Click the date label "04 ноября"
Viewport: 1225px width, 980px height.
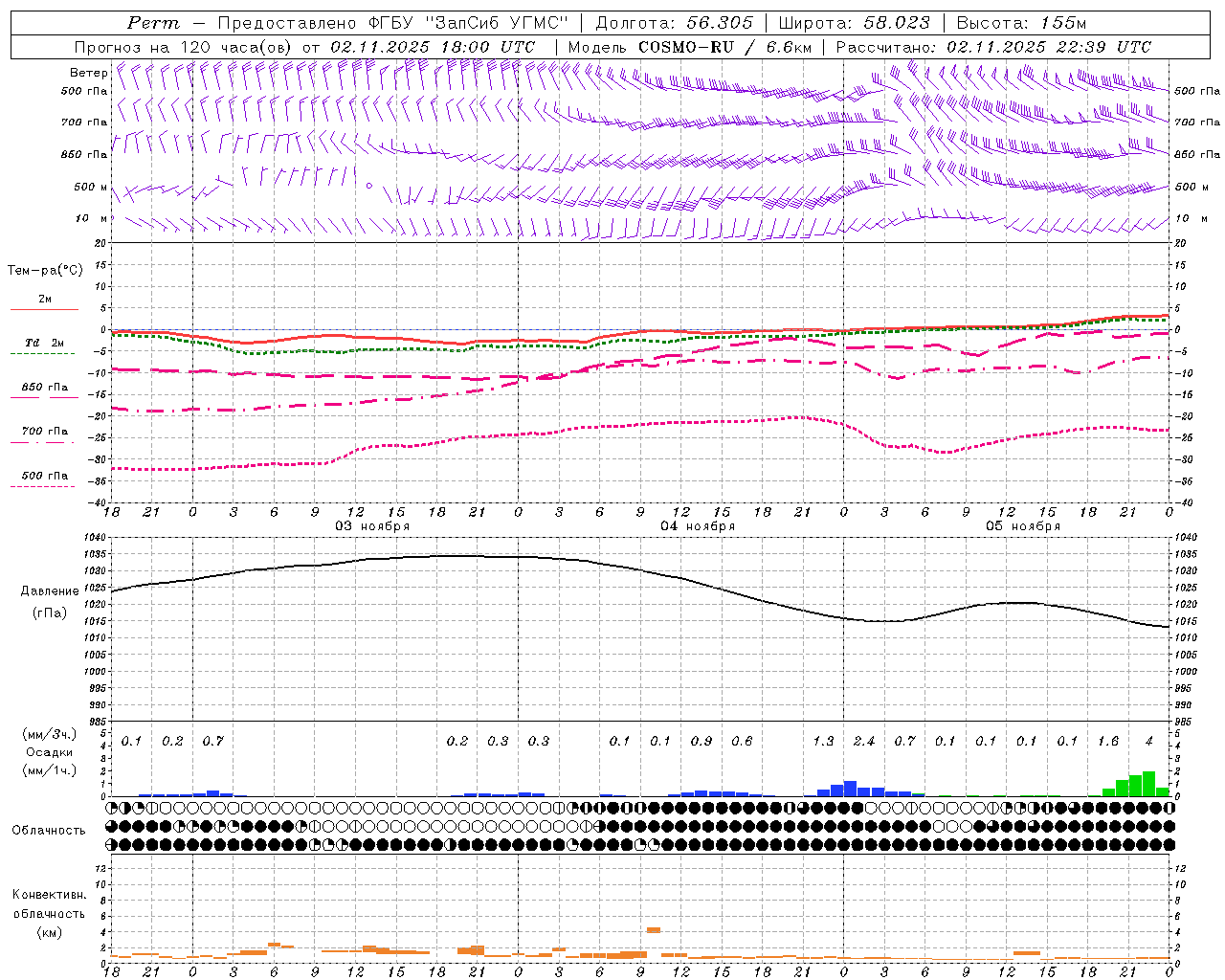tap(698, 526)
